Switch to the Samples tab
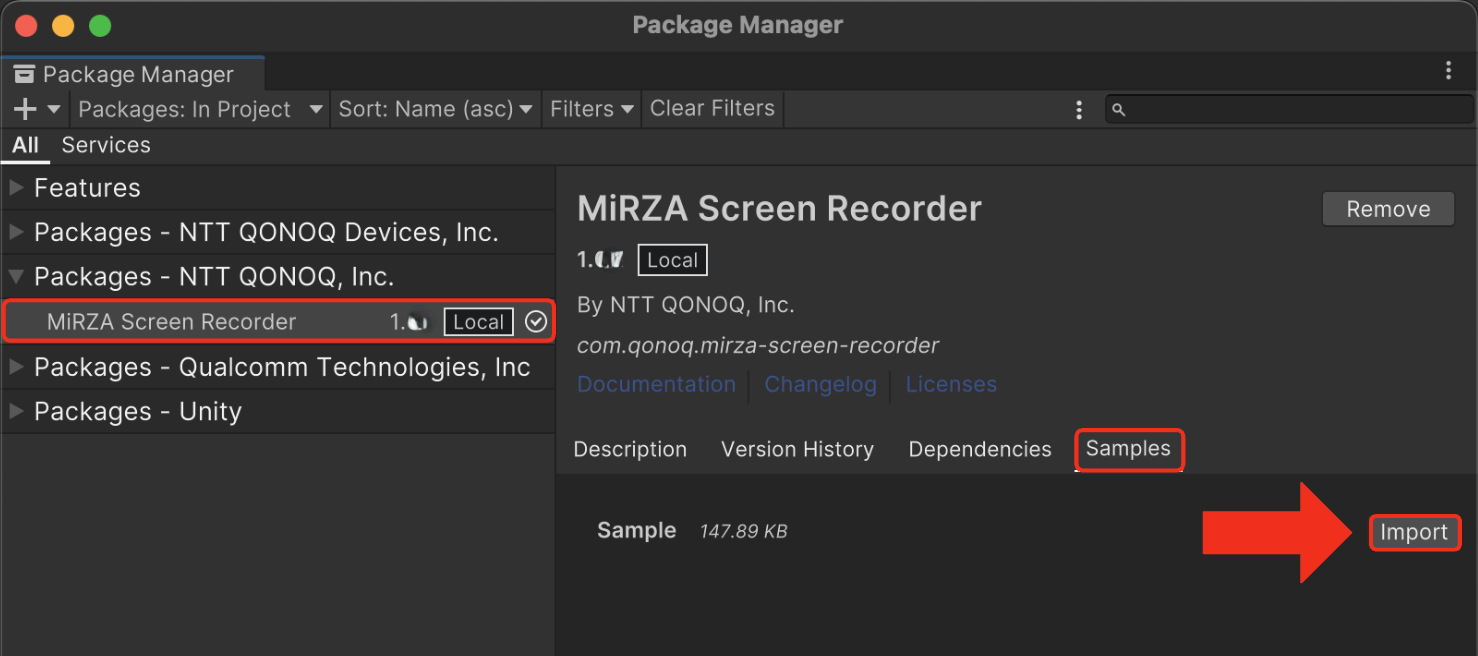The image size is (1478, 656). click(1128, 449)
